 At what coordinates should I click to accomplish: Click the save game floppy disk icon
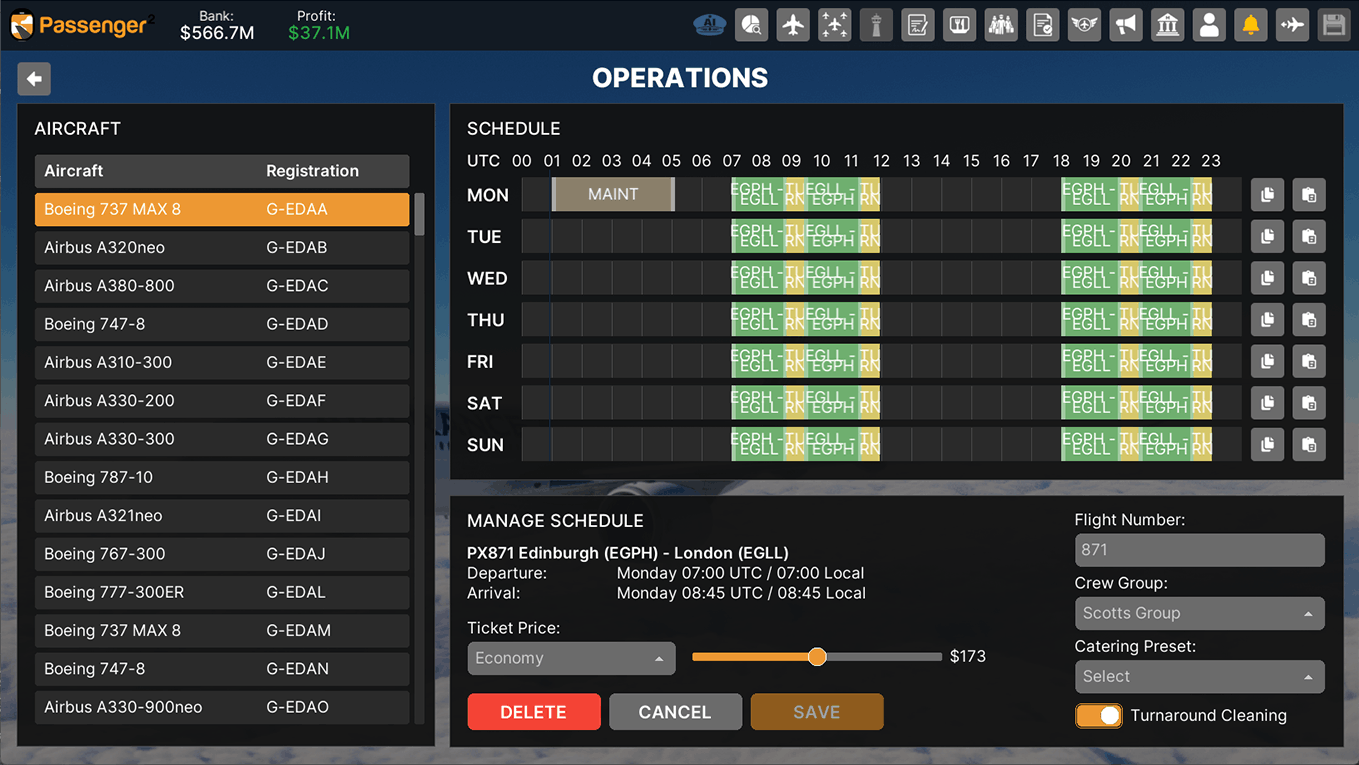[x=1333, y=25]
